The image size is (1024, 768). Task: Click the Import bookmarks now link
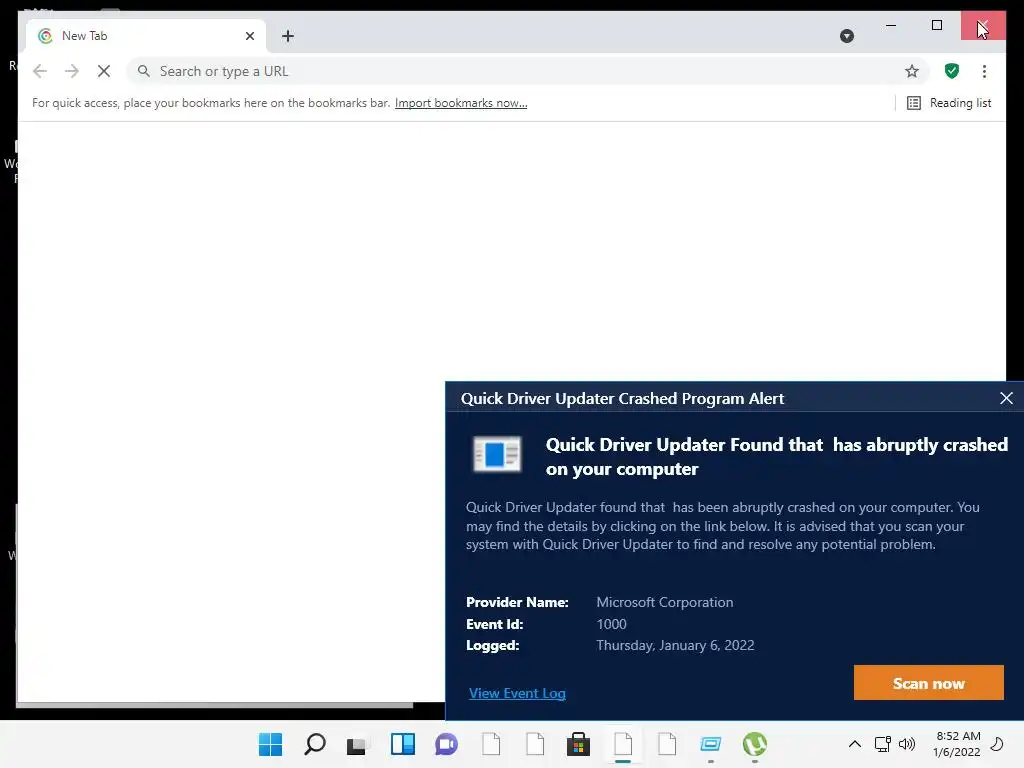tap(460, 103)
